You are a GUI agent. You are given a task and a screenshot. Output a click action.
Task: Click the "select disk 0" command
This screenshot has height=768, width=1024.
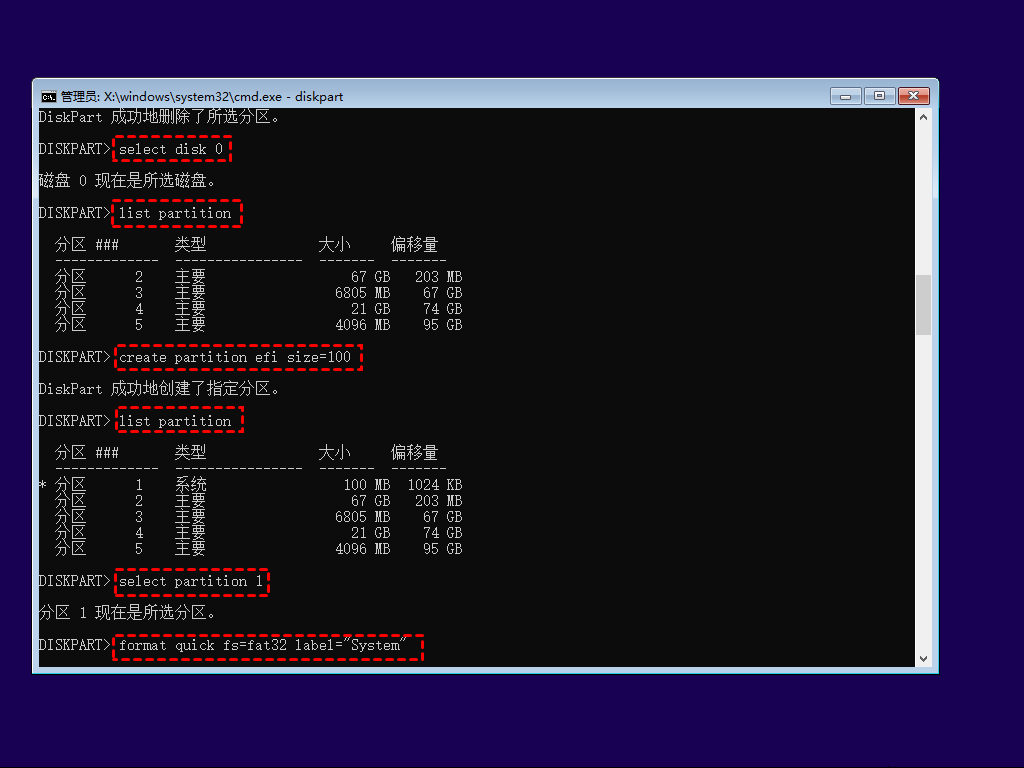(x=171, y=149)
